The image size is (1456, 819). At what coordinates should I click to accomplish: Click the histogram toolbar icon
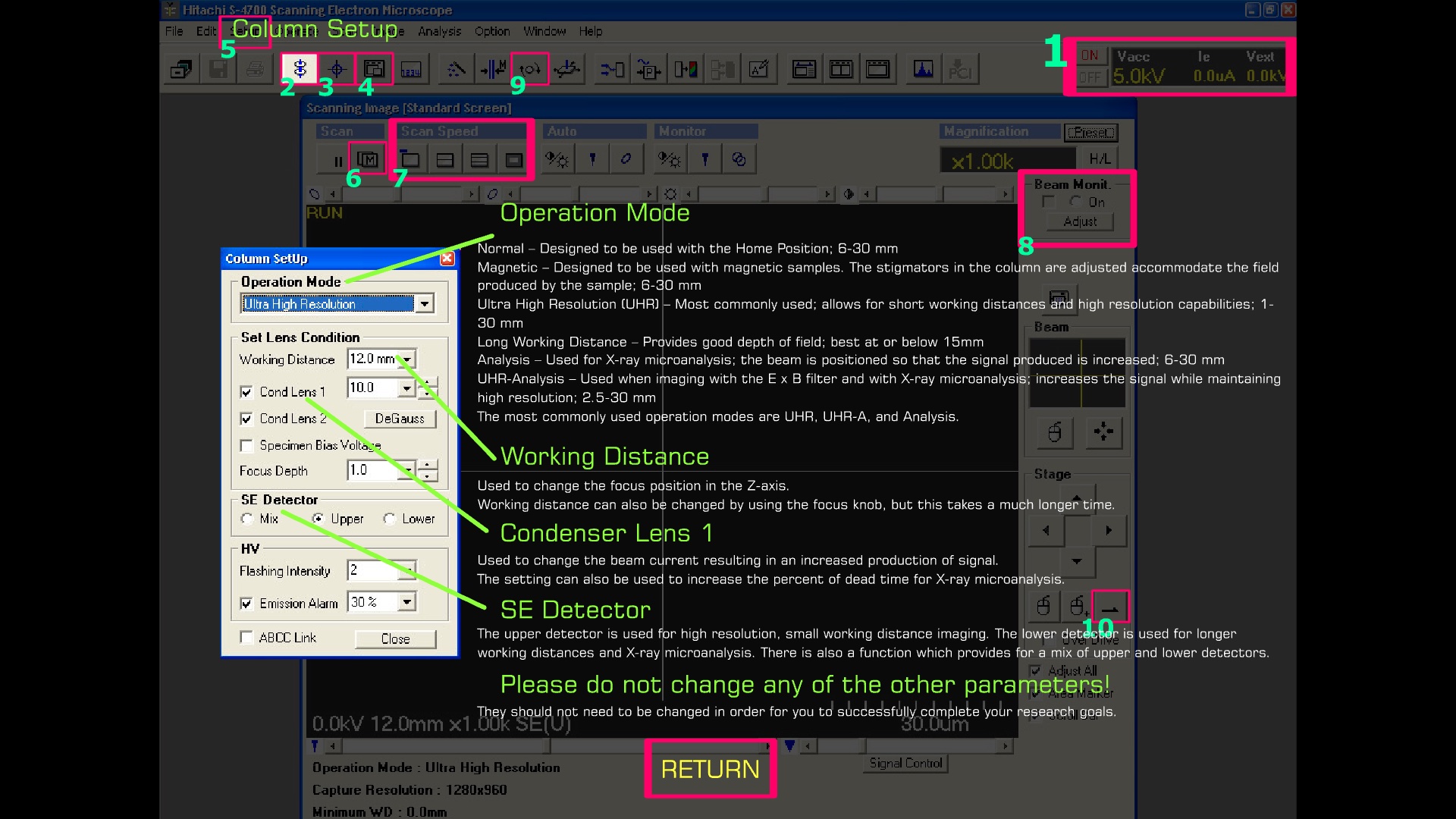point(923,69)
